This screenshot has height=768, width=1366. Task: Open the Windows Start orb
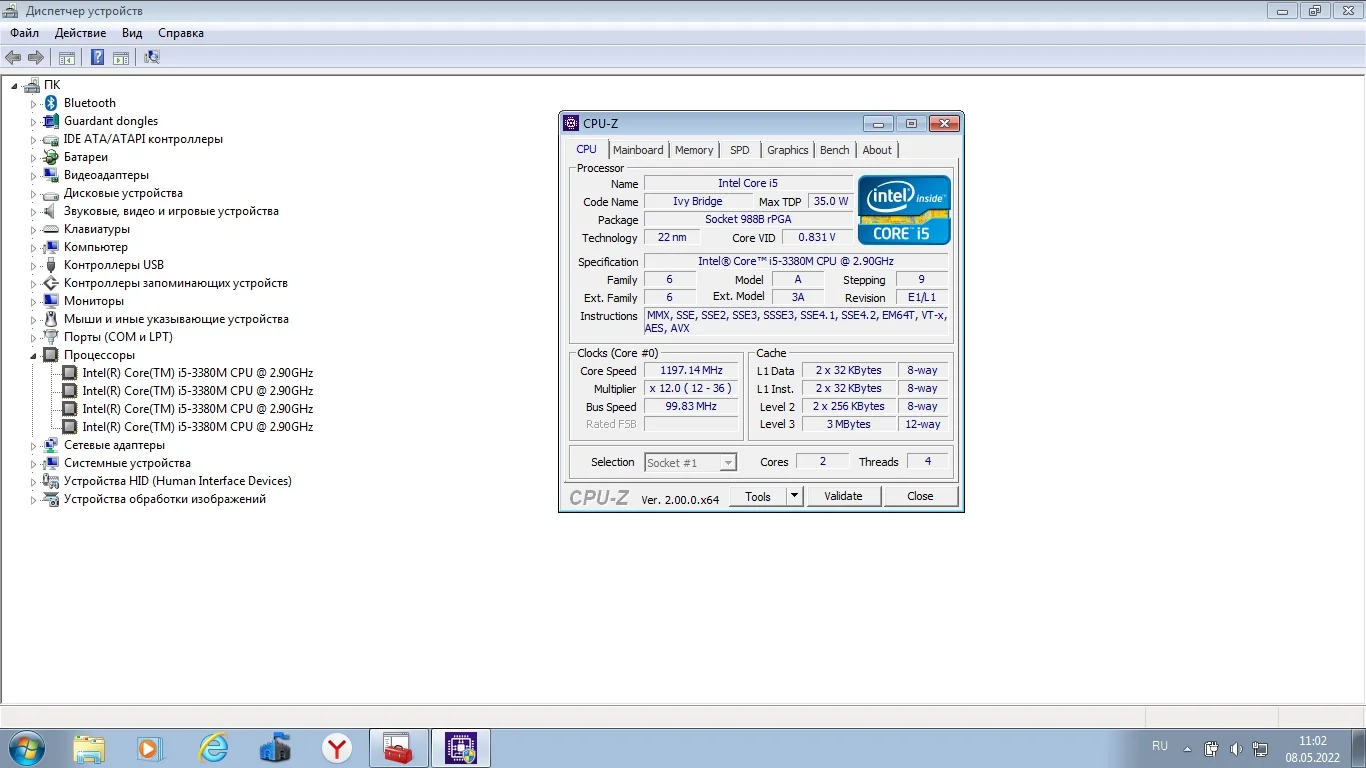26,748
